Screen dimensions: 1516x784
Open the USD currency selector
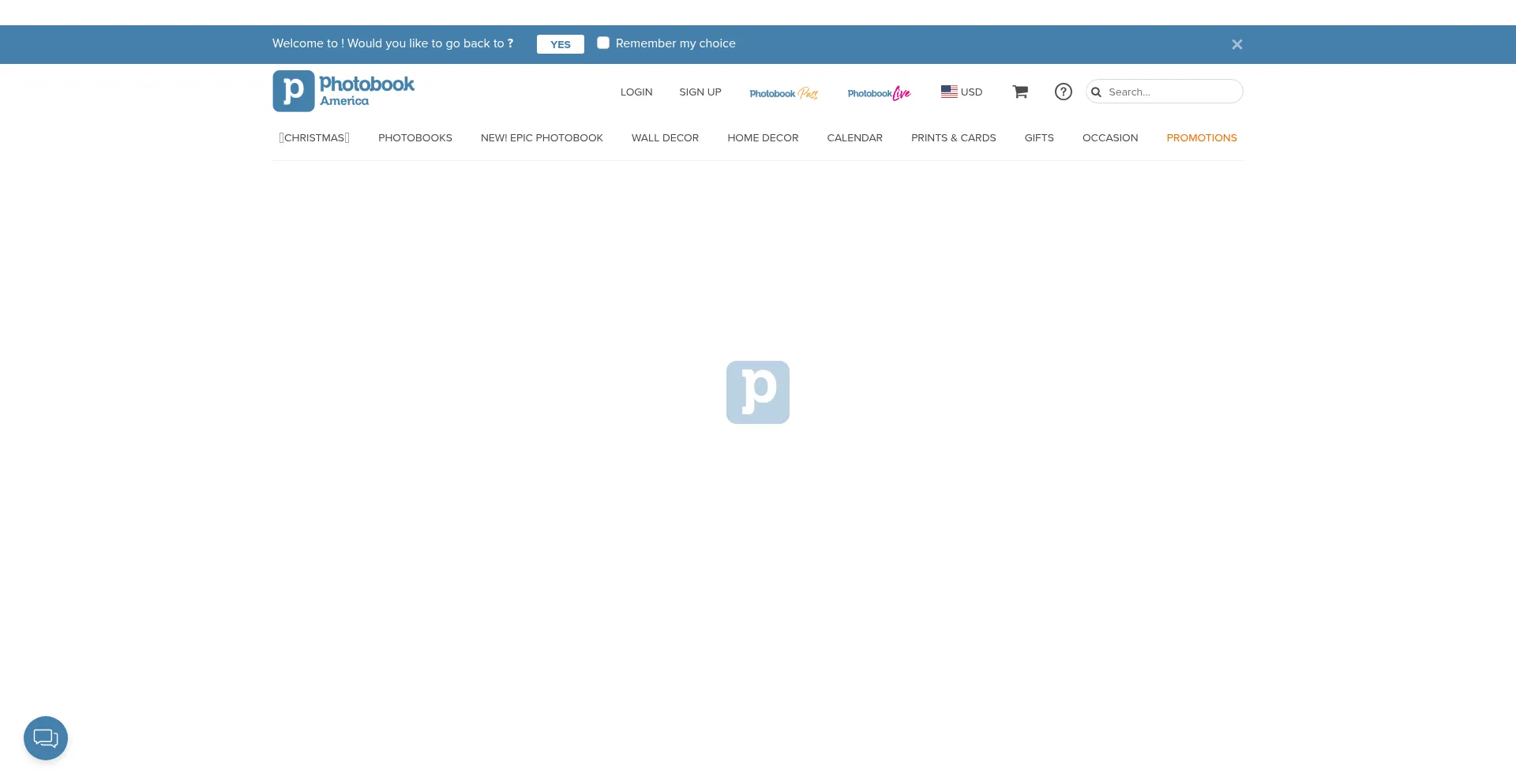coord(962,92)
